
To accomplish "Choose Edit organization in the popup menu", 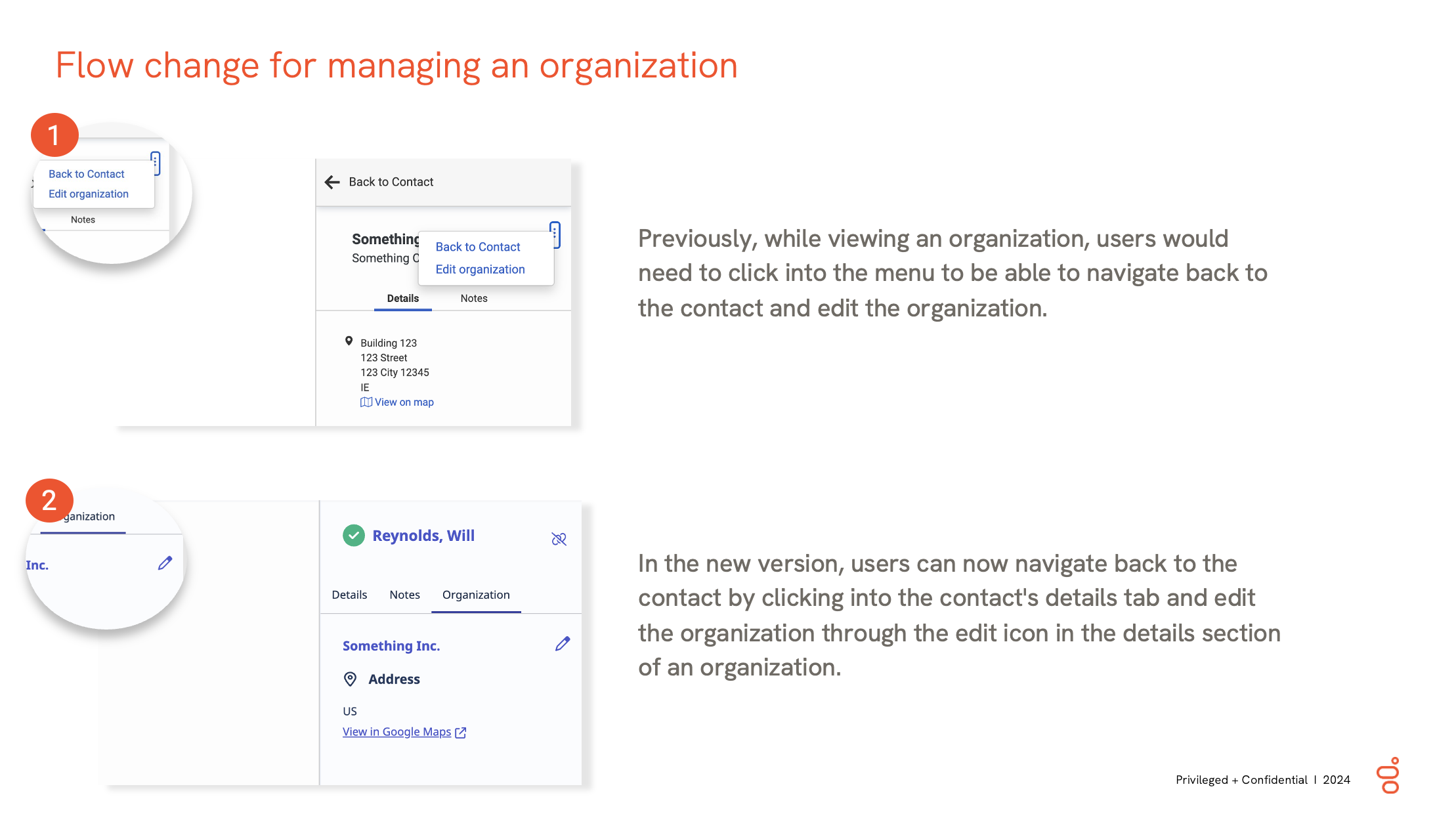I will [480, 269].
